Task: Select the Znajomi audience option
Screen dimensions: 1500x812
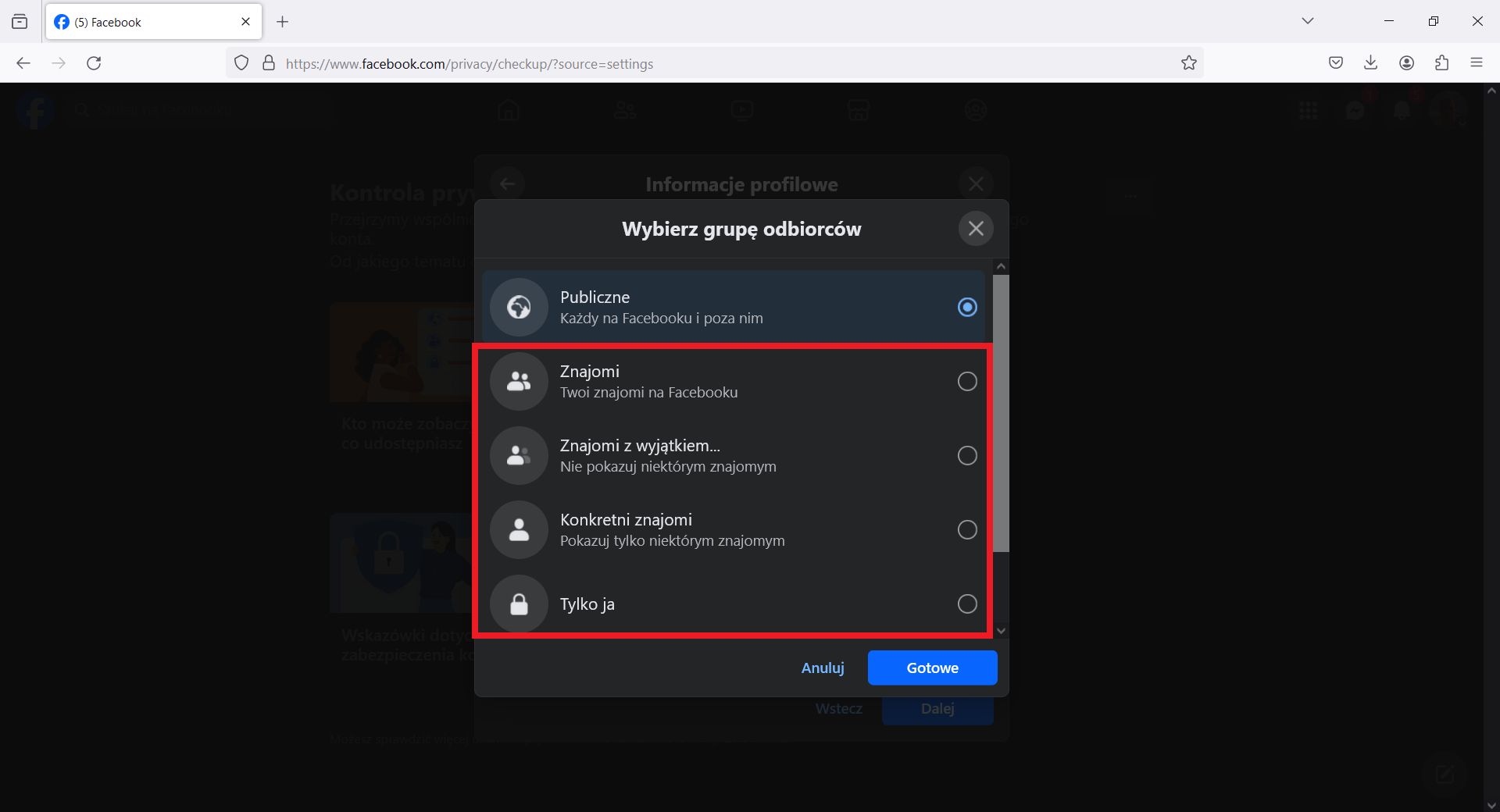Action: click(x=967, y=381)
